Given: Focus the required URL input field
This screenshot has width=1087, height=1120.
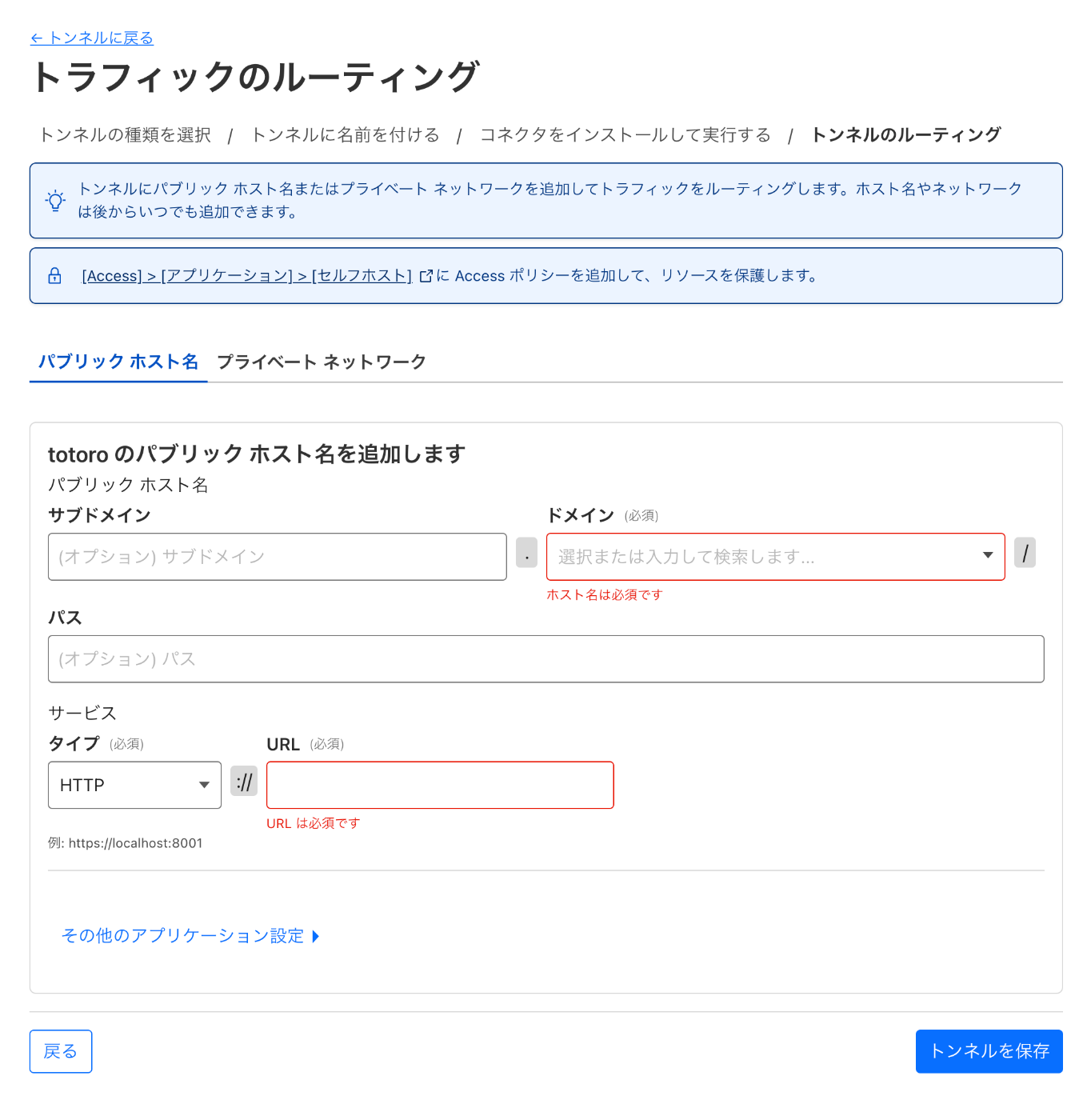Looking at the screenshot, I should pyautogui.click(x=440, y=785).
